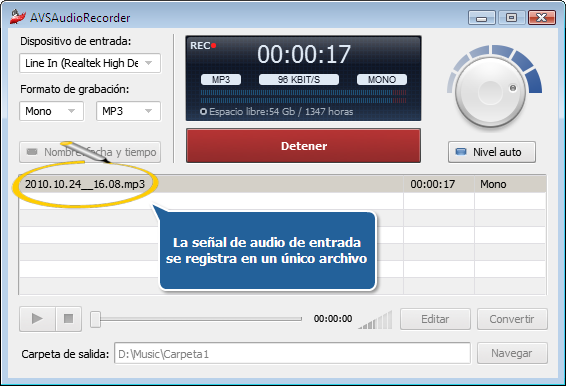The image size is (566, 386).
Task: Click the playback position slider handle
Action: (95, 319)
